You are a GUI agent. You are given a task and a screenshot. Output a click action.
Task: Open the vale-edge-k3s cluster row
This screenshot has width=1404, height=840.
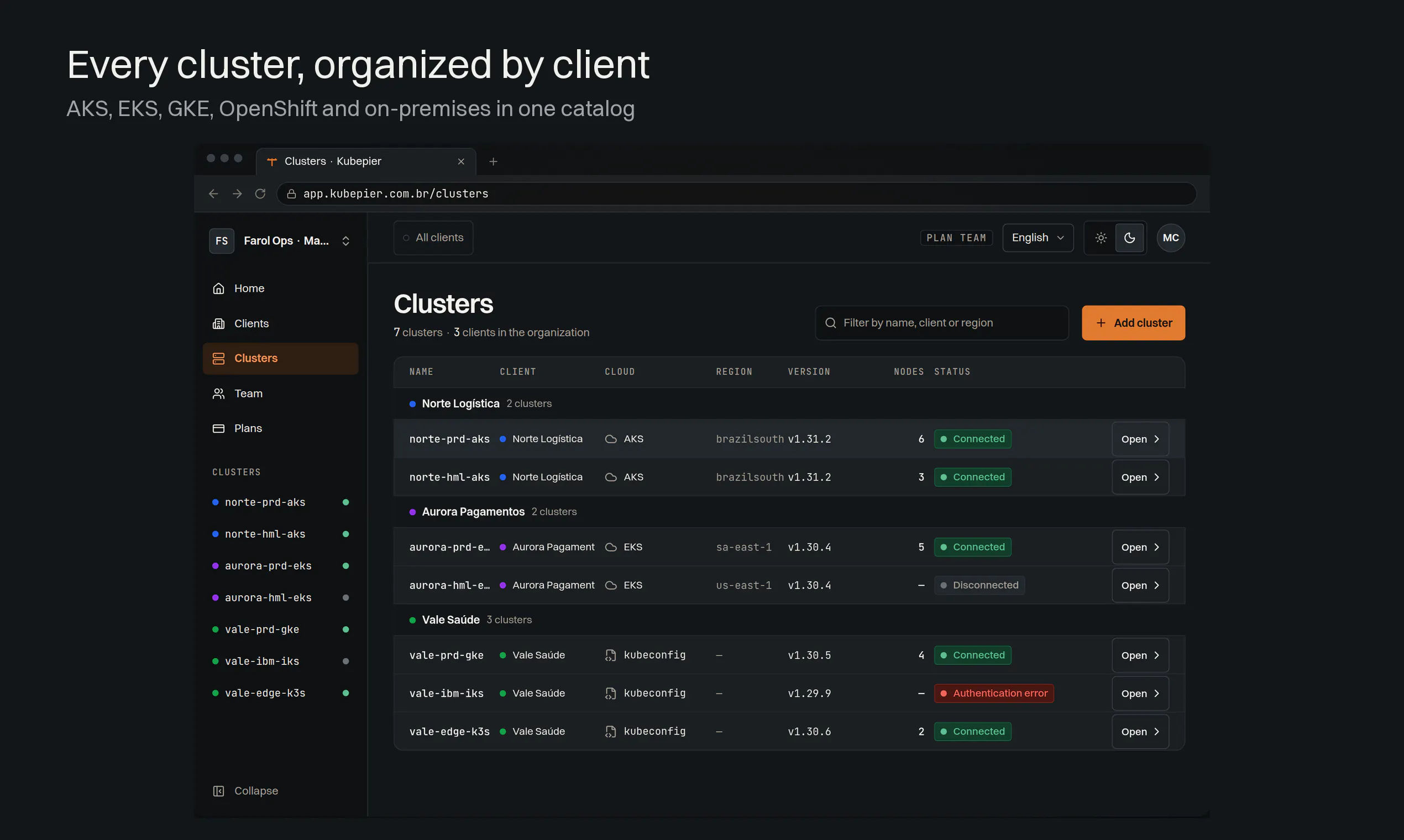(x=1140, y=731)
